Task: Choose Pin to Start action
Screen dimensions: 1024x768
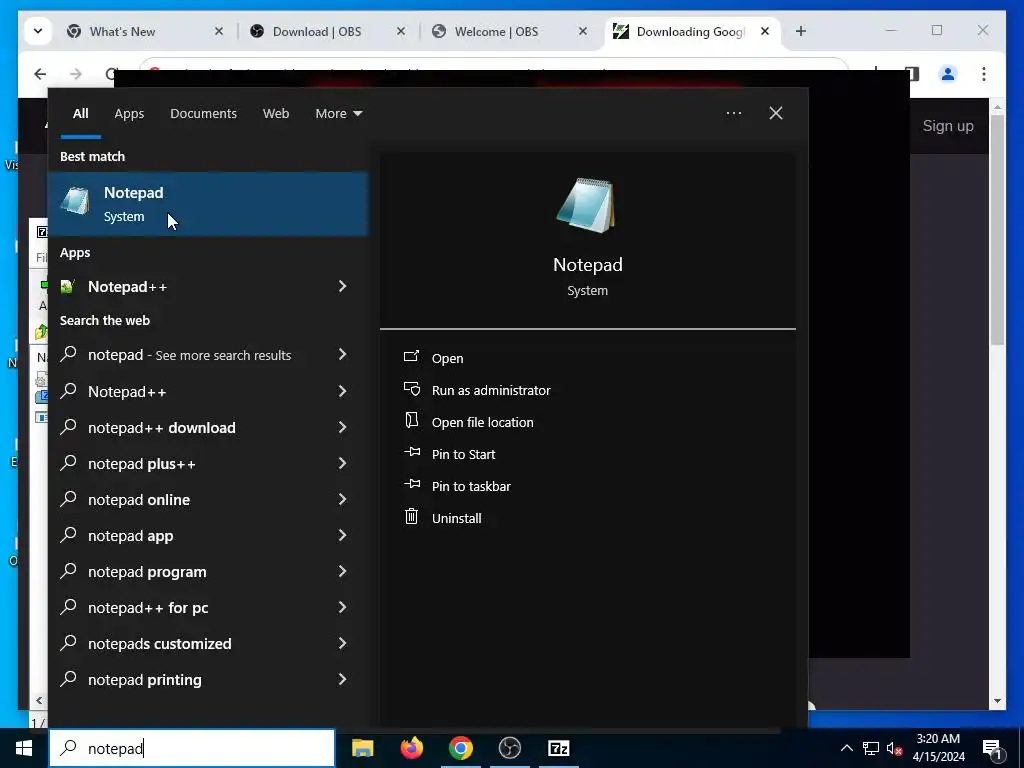Action: [x=463, y=454]
